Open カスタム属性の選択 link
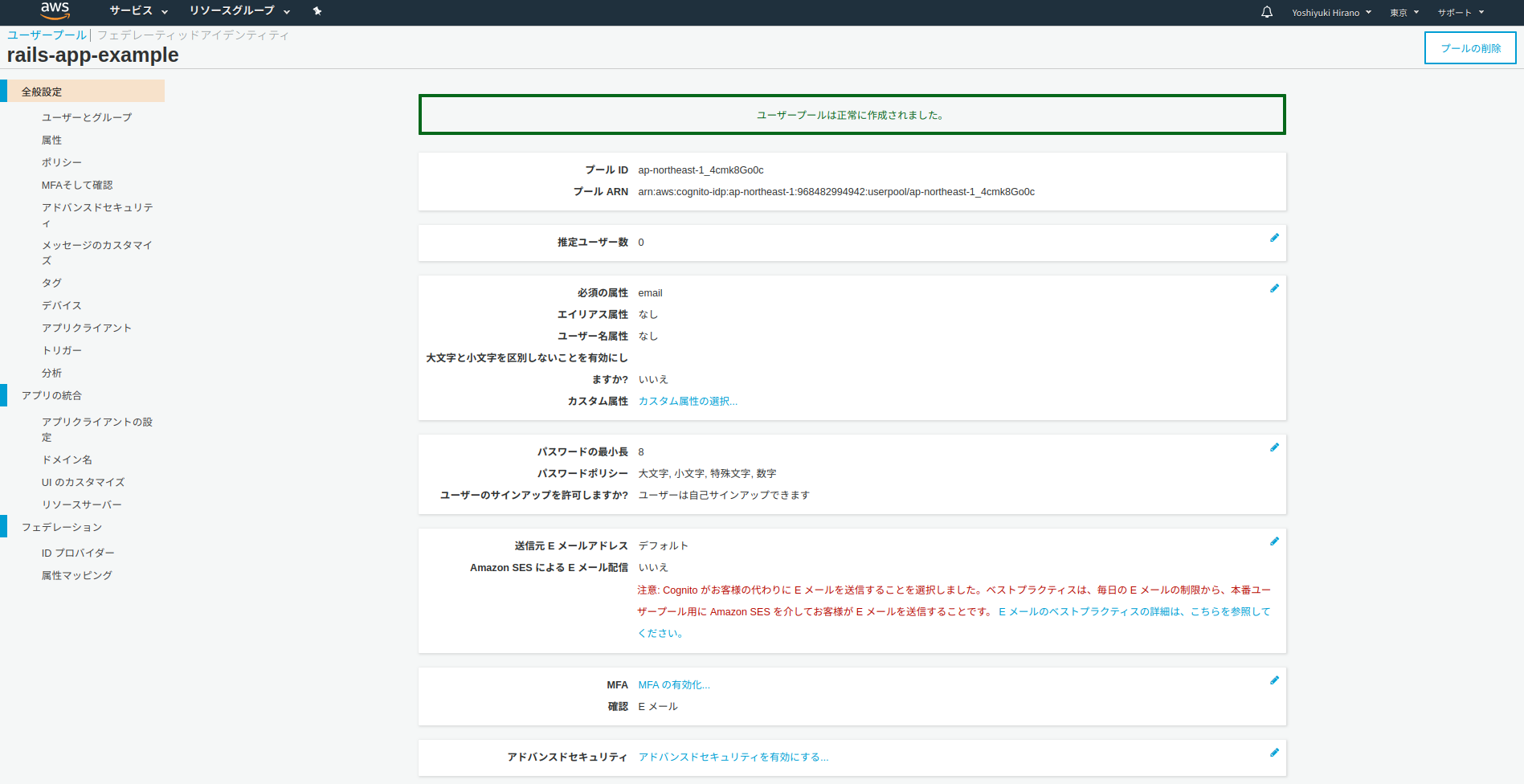The width and height of the screenshot is (1524, 784). tap(688, 401)
